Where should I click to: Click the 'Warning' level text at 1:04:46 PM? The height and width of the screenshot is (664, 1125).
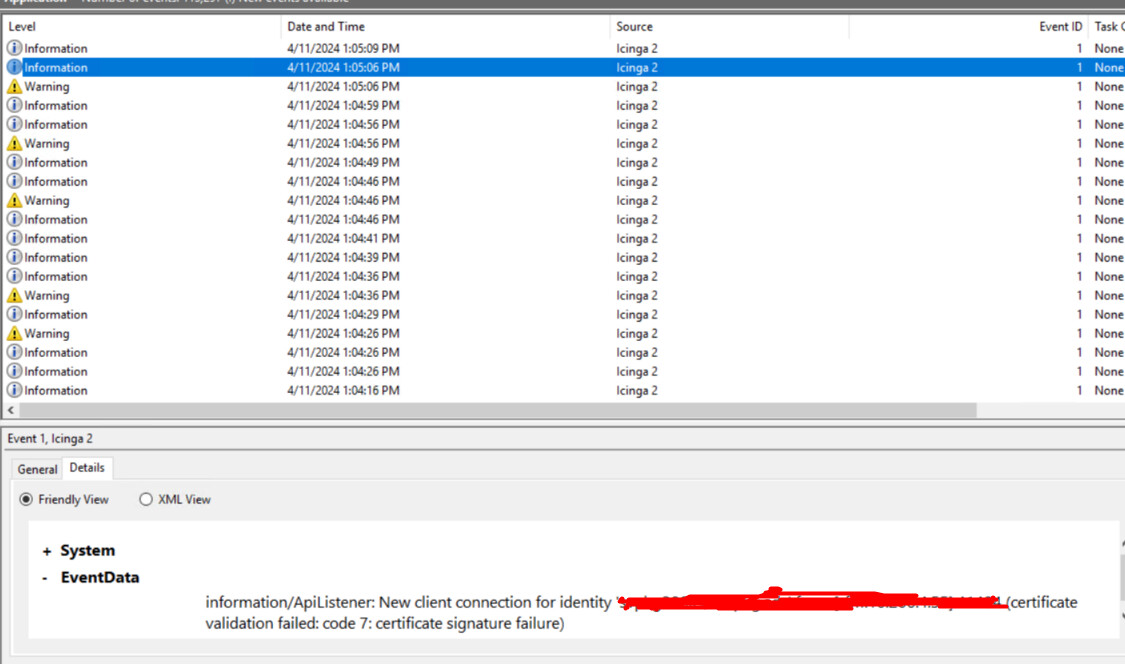tap(47, 200)
